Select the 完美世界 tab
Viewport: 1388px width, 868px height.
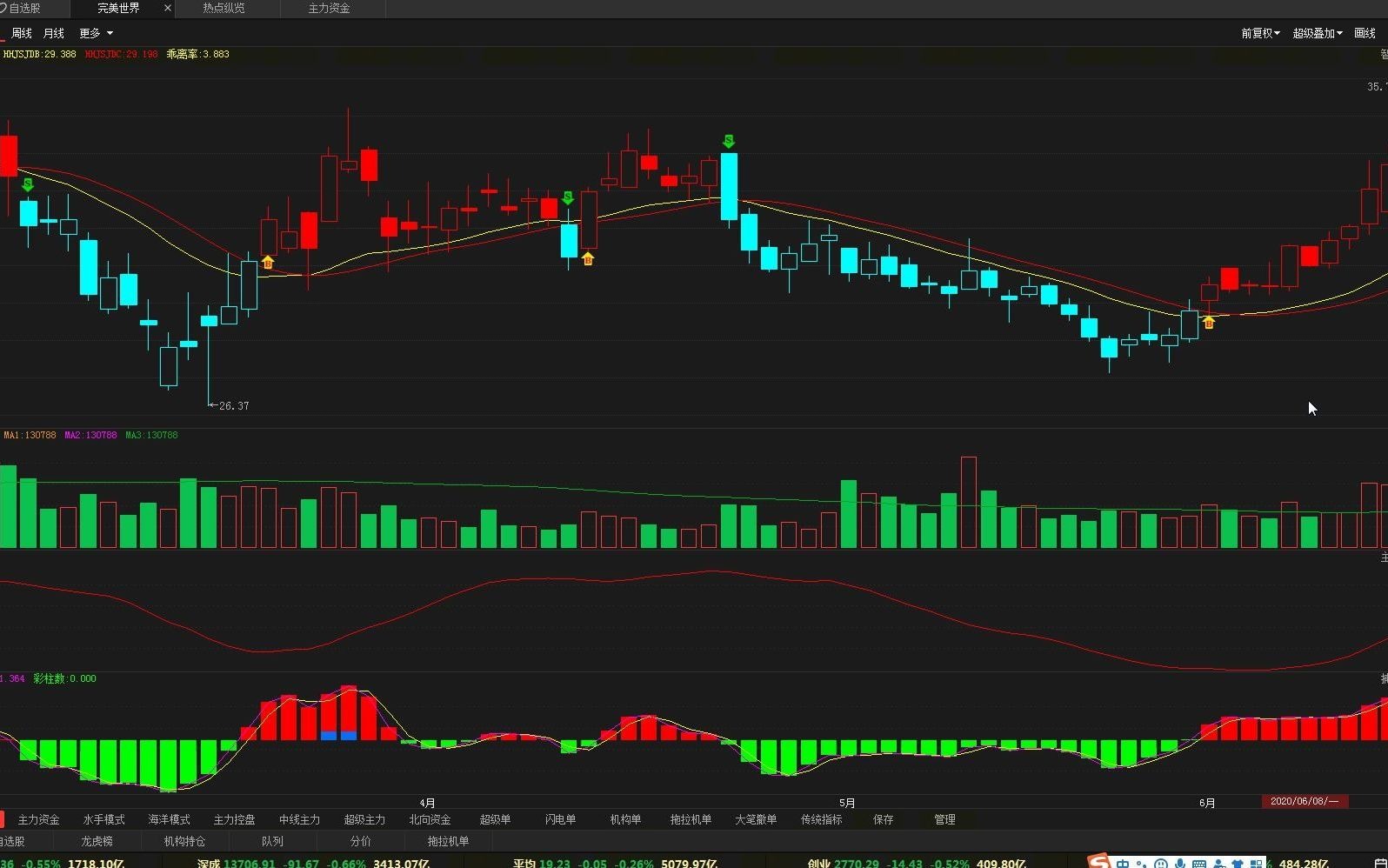[x=118, y=8]
